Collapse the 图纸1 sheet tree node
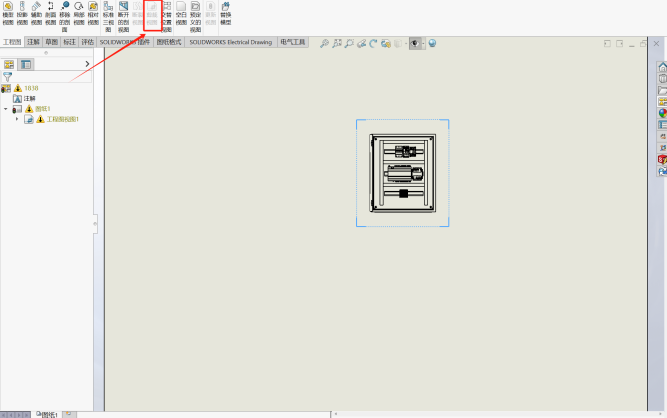 click(x=6, y=109)
